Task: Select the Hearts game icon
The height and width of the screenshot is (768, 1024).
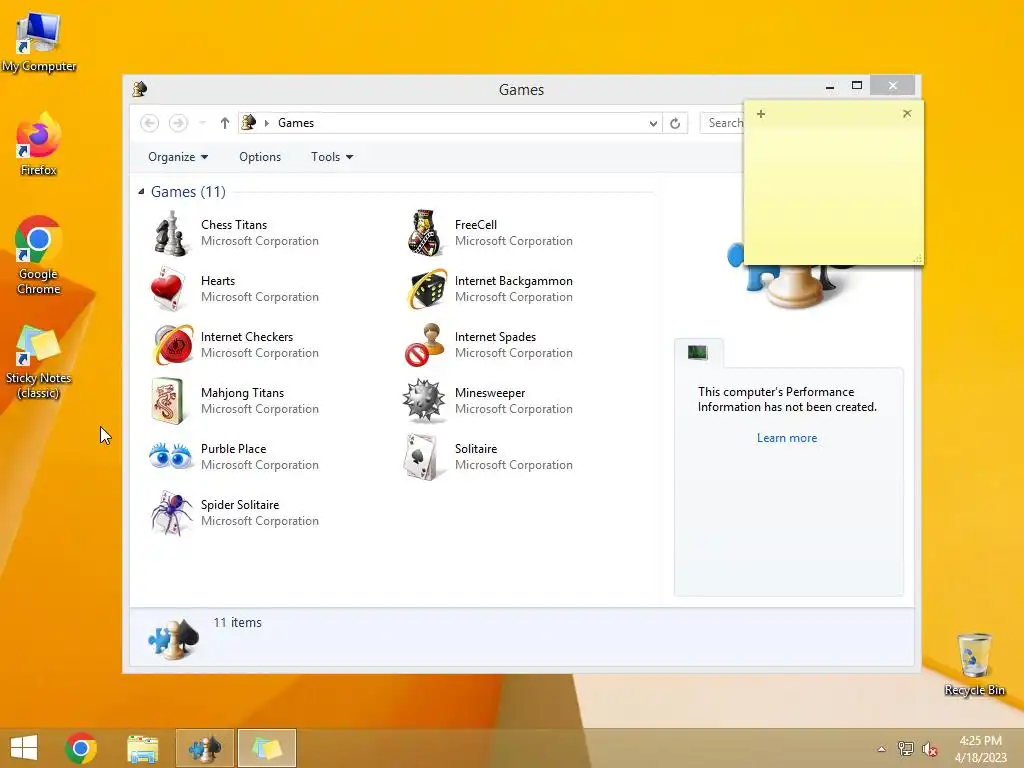Action: 168,289
